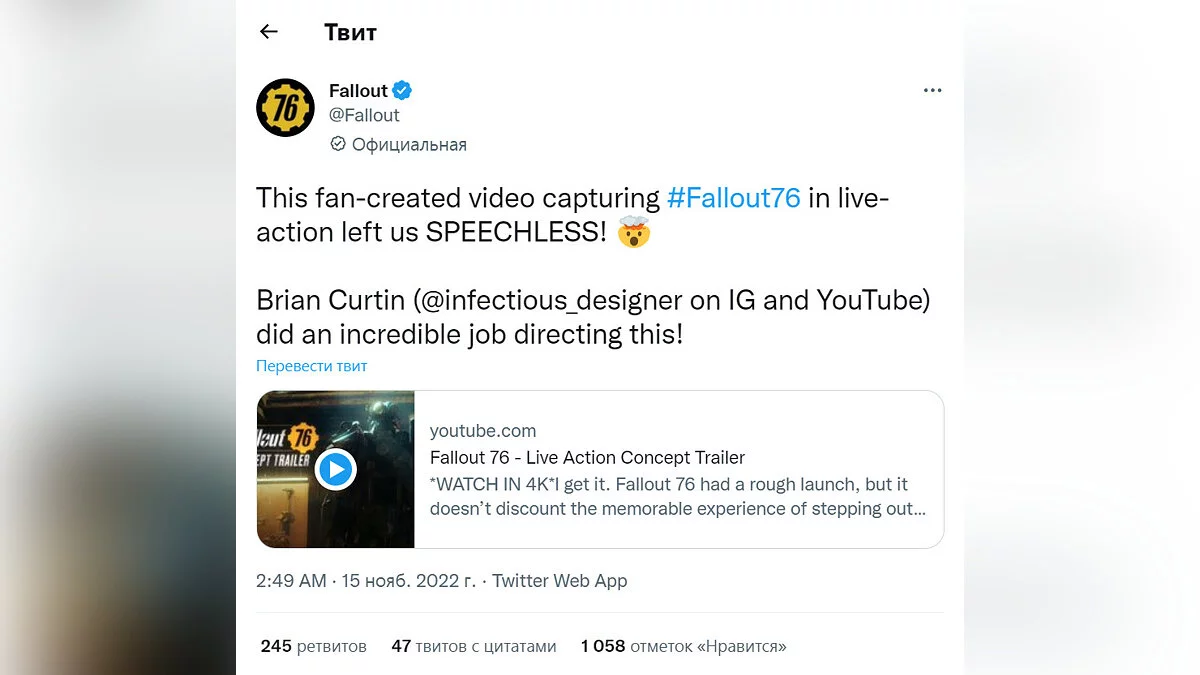Click the youtube.com domain label
Screen dimensions: 1200x675
pyautogui.click(x=483, y=431)
